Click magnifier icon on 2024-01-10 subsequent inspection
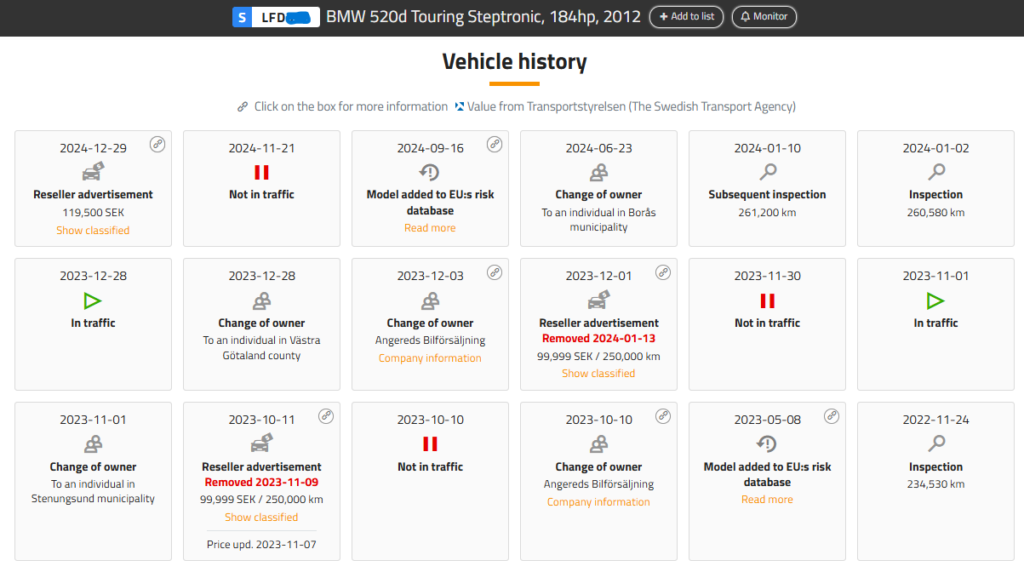Viewport: 1024px width, 572px height. coord(767,172)
